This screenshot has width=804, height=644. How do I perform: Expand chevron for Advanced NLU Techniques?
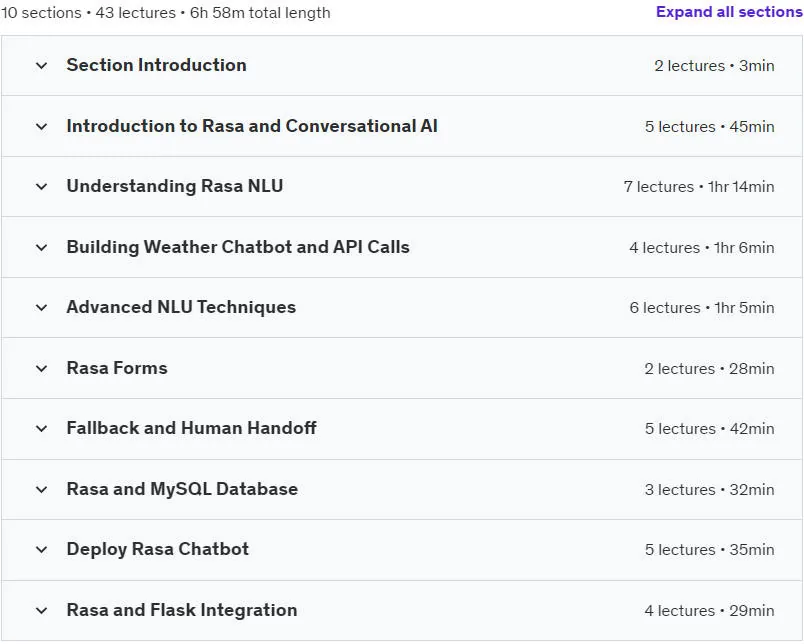[42, 308]
